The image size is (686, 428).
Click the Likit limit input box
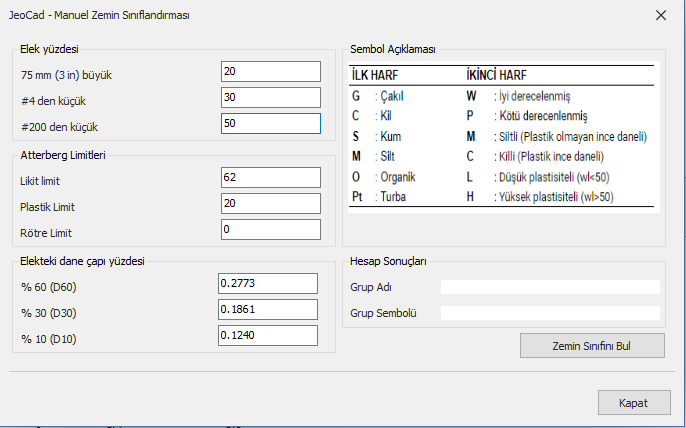tap(271, 177)
